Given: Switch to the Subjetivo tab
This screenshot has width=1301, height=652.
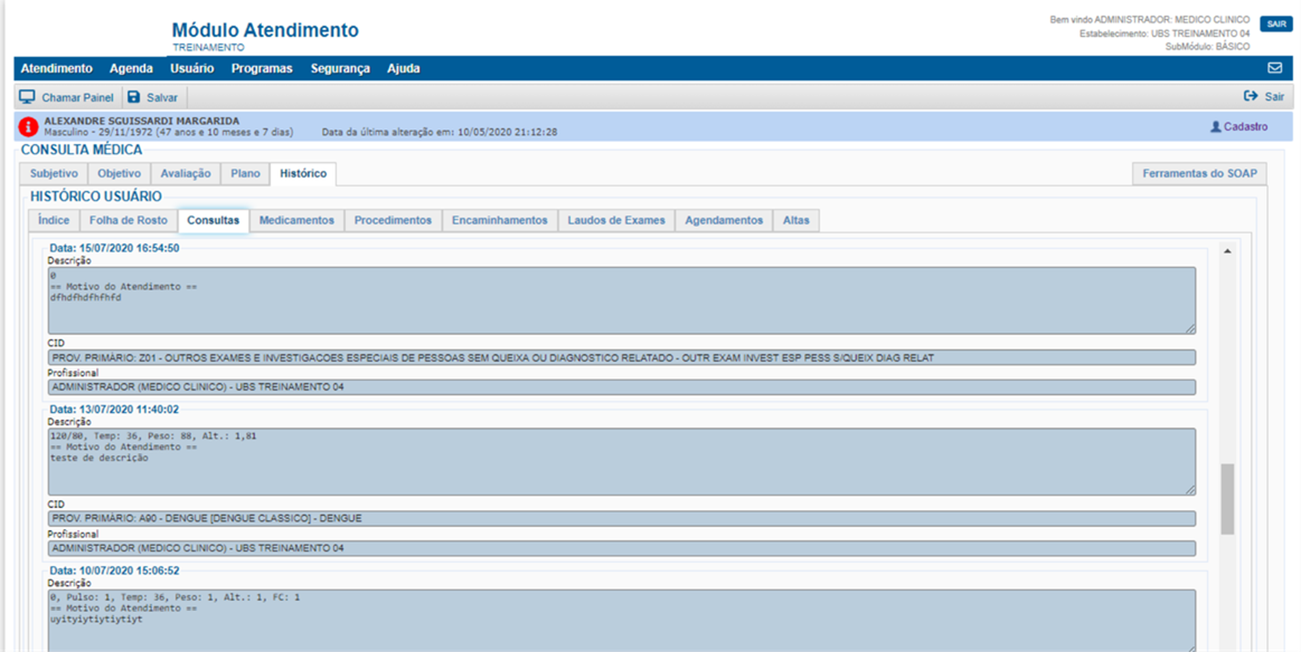Looking at the screenshot, I should (x=54, y=173).
